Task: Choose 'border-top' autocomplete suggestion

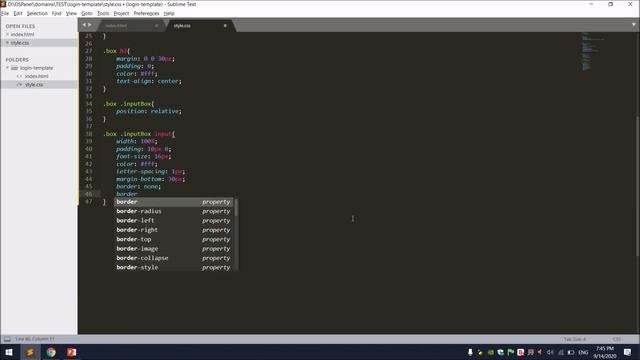Action: tap(174, 240)
